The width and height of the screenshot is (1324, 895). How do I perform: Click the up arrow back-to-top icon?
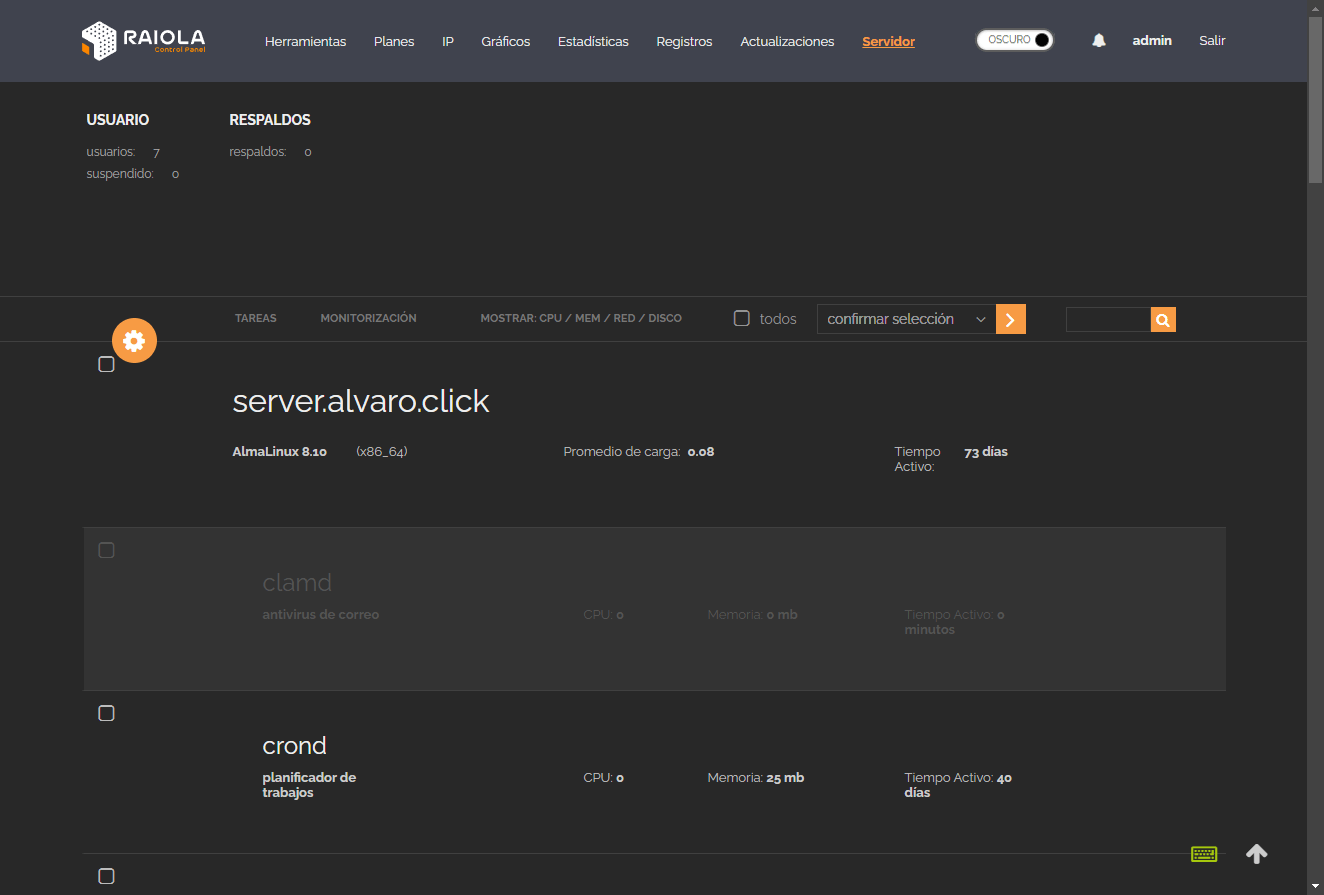(1257, 853)
